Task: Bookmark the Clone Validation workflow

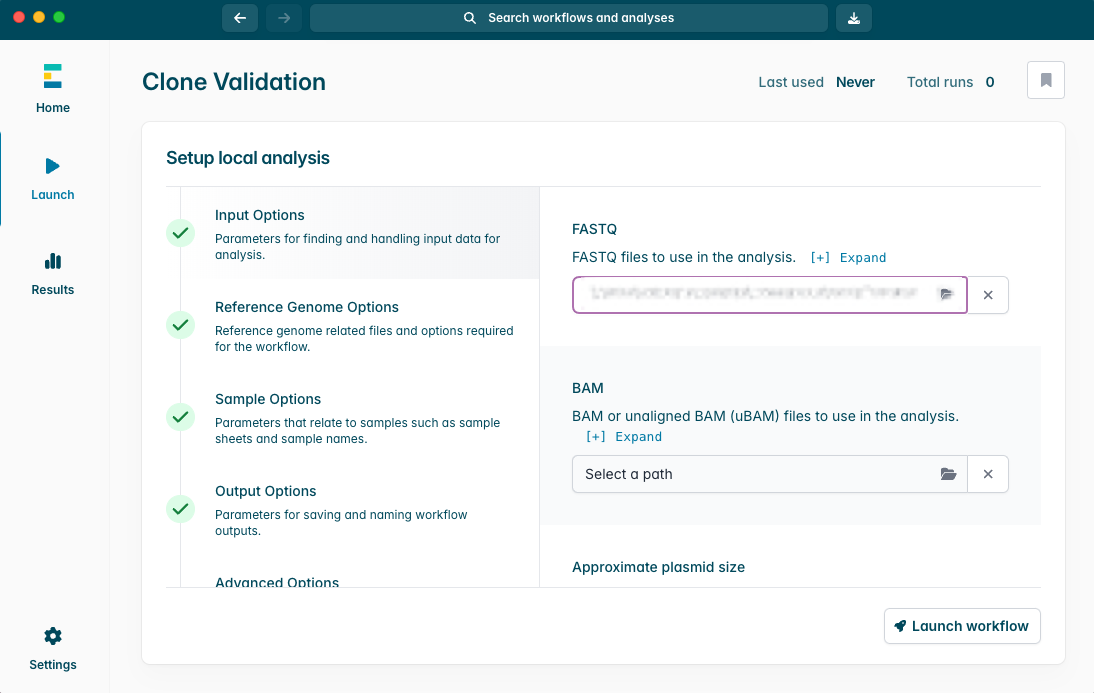Action: click(1045, 80)
